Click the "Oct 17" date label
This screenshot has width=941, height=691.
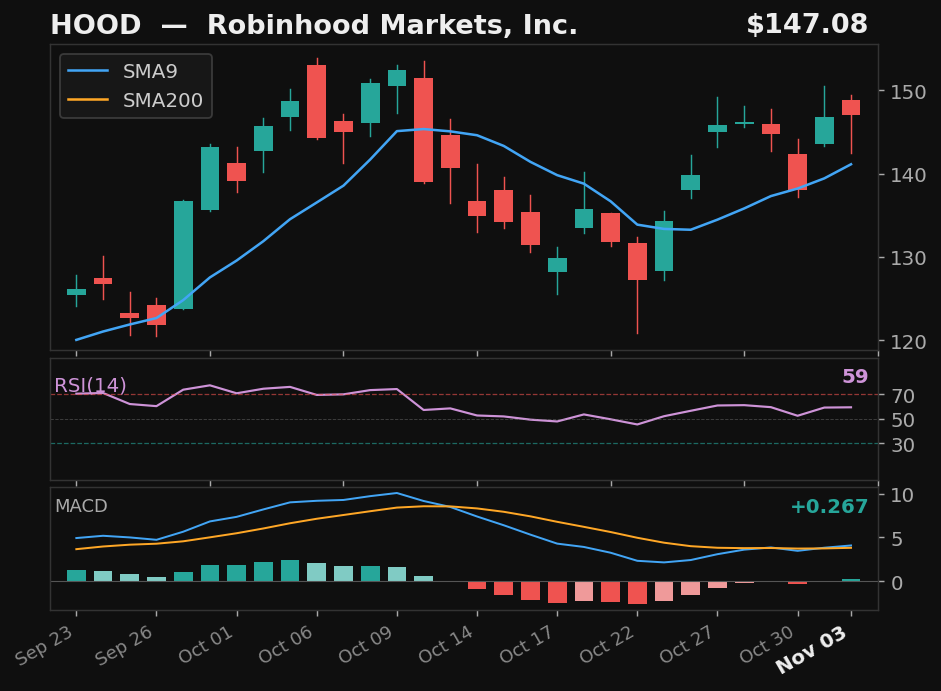pos(527,644)
